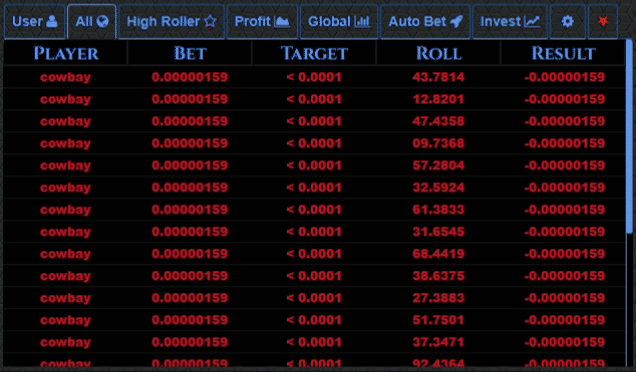Image resolution: width=636 pixels, height=372 pixels.
Task: Select roll value 32.5924
Action: 438,187
